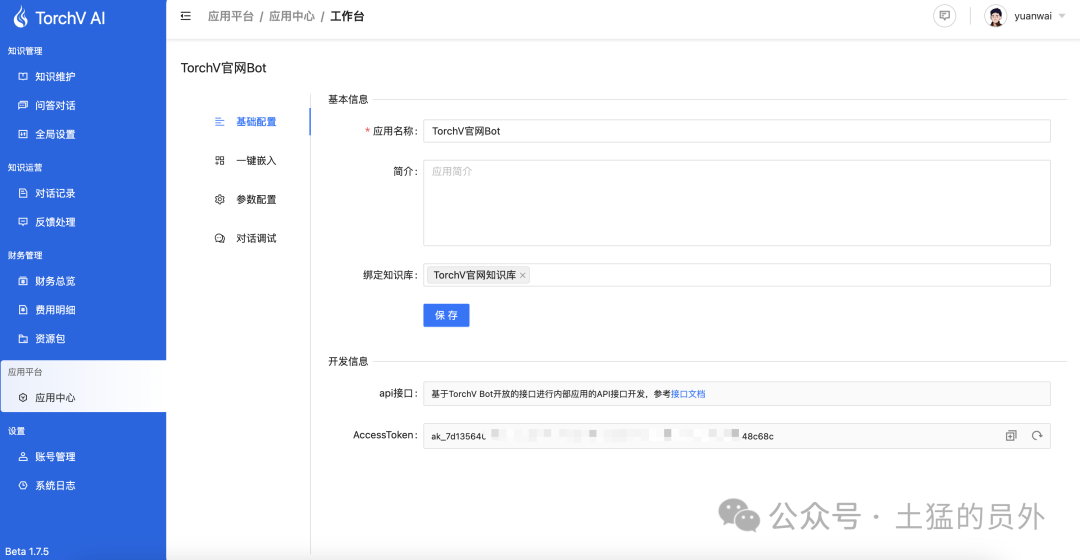
Task: Open the 接口文档 link
Action: pyautogui.click(x=688, y=394)
